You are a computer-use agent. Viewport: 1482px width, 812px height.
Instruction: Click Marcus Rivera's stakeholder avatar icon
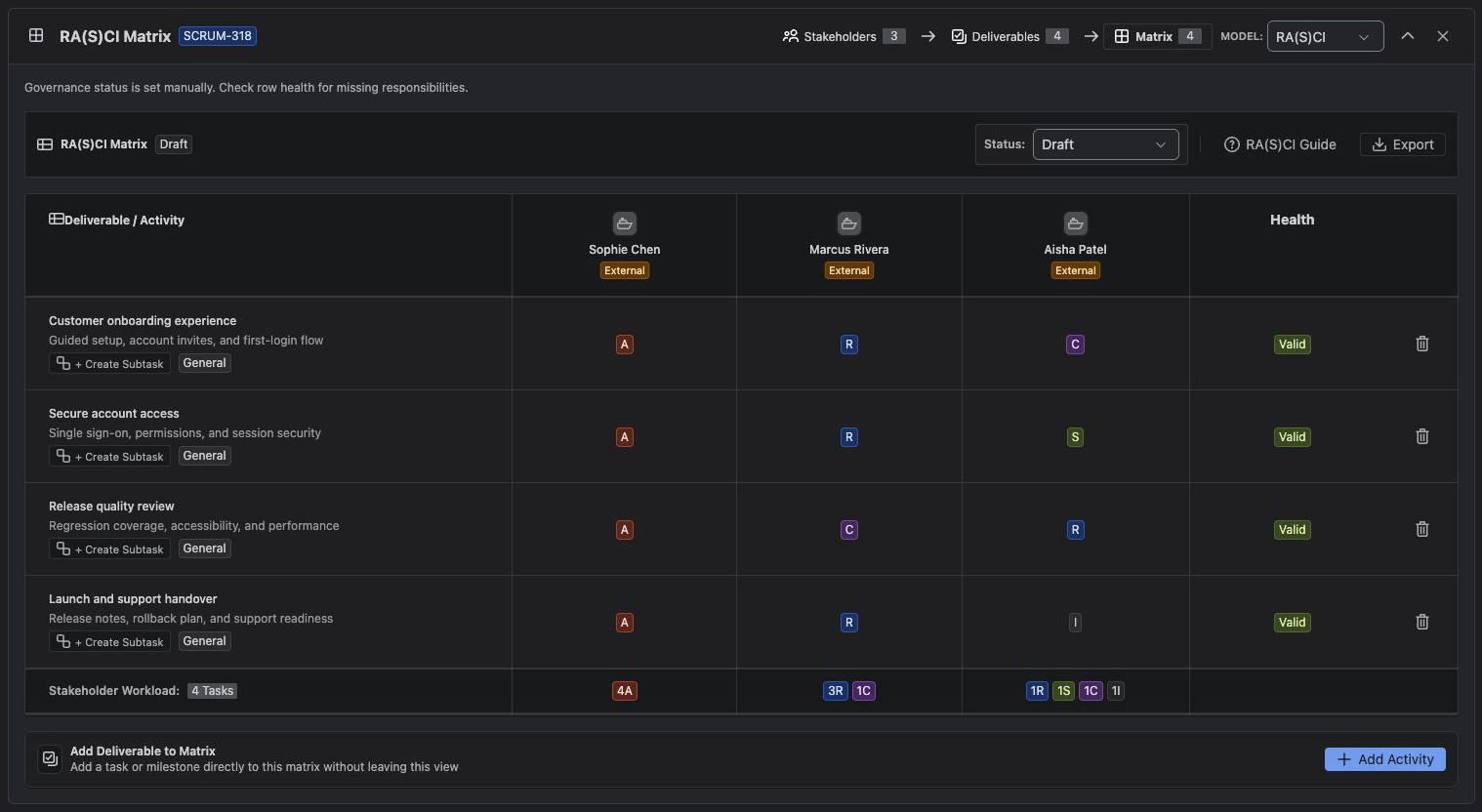[849, 223]
